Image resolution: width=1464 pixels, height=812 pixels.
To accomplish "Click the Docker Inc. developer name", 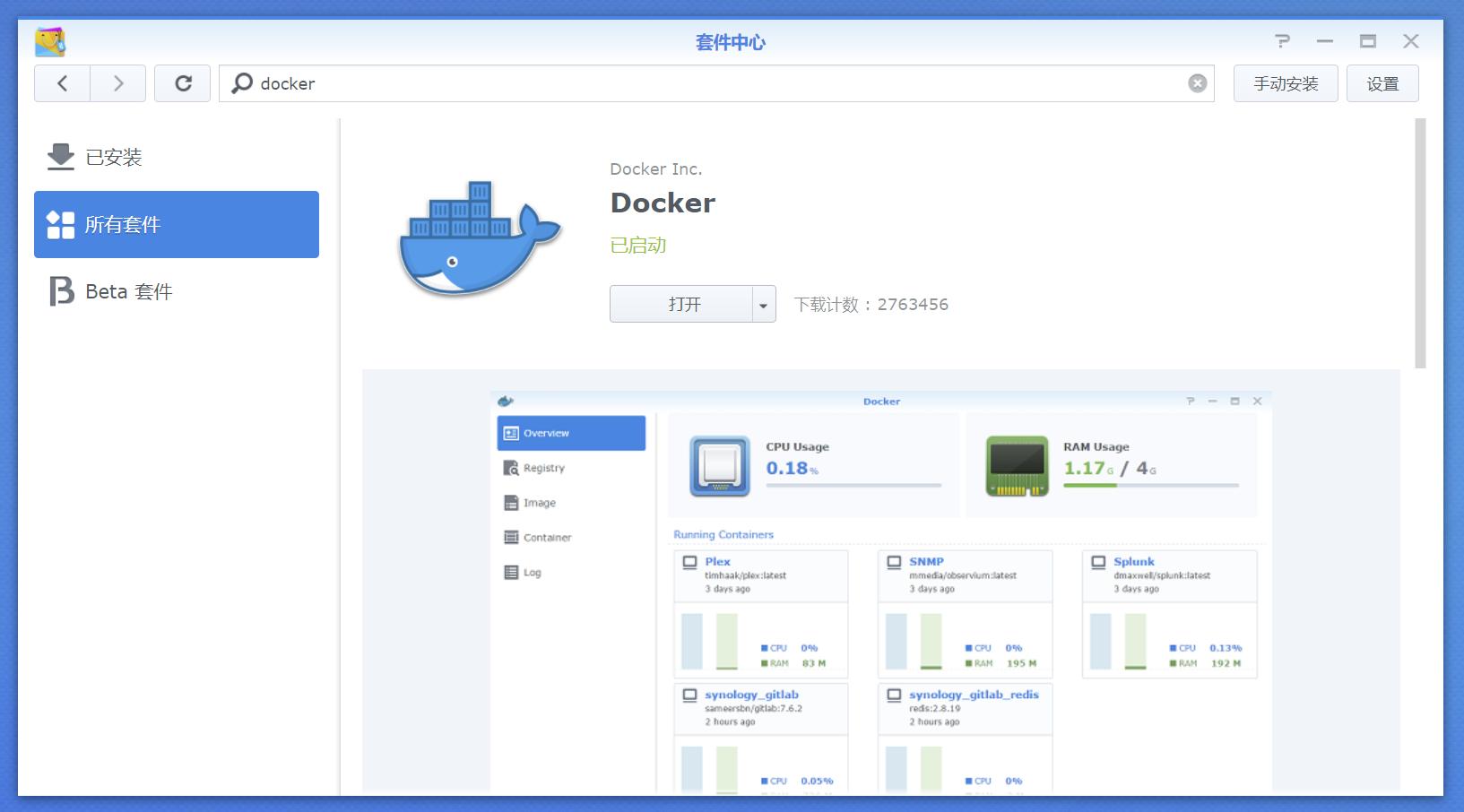I will [x=656, y=169].
